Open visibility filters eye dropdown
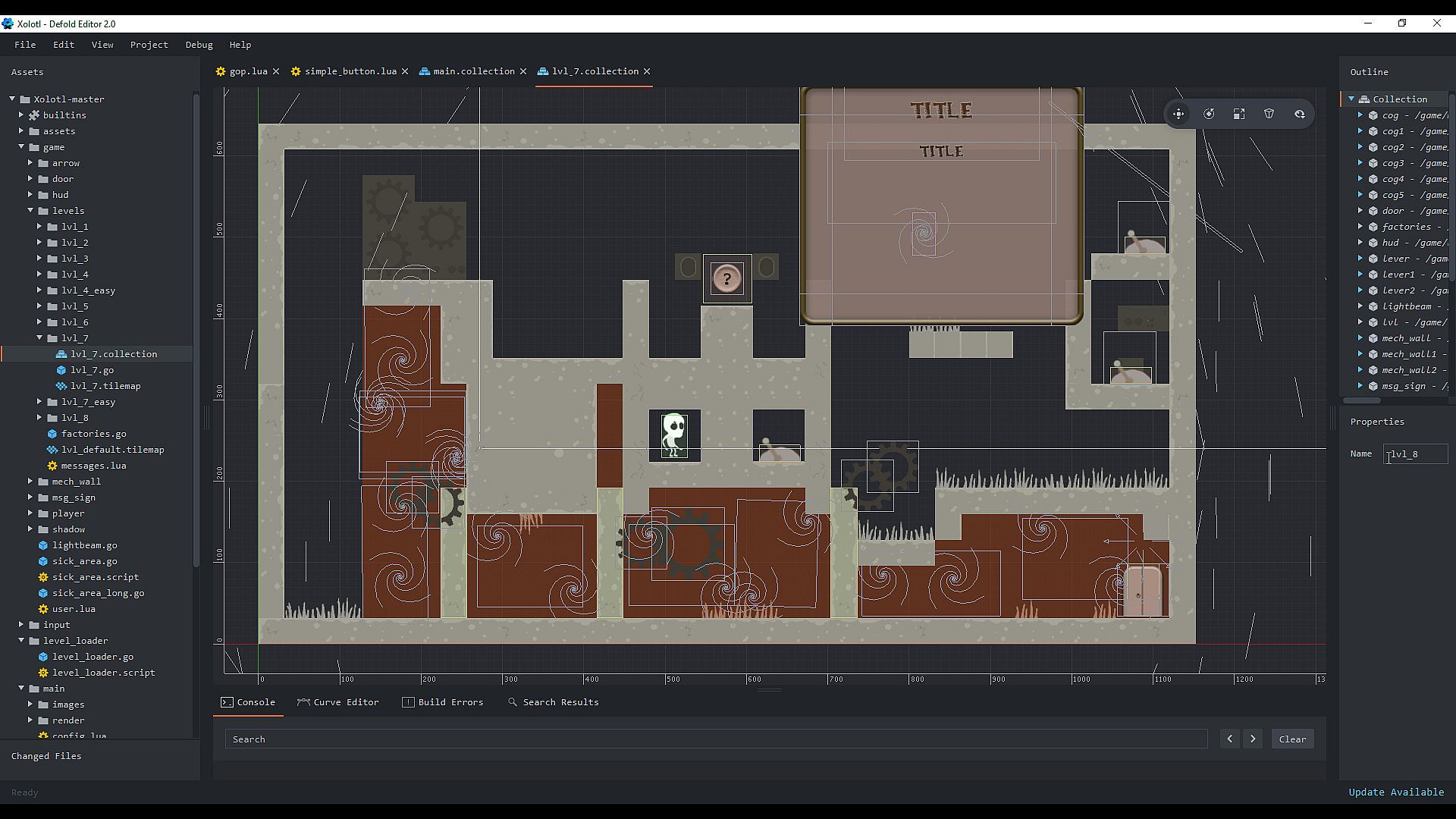Screen dimensions: 1456x819 point(1300,114)
